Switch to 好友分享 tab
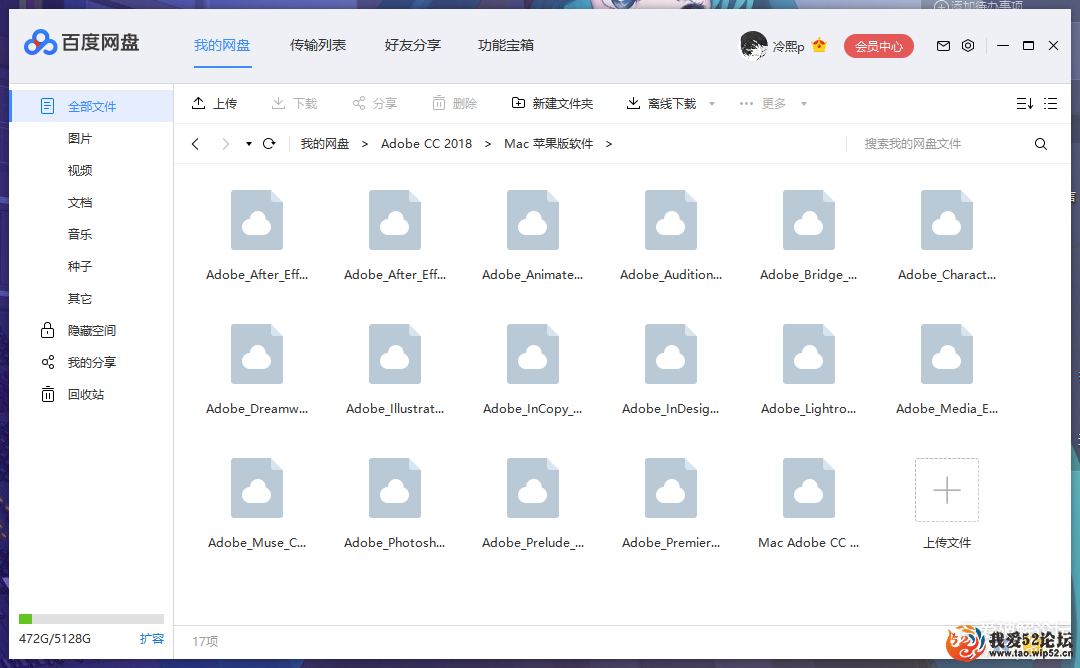The height and width of the screenshot is (668, 1080). click(x=413, y=45)
